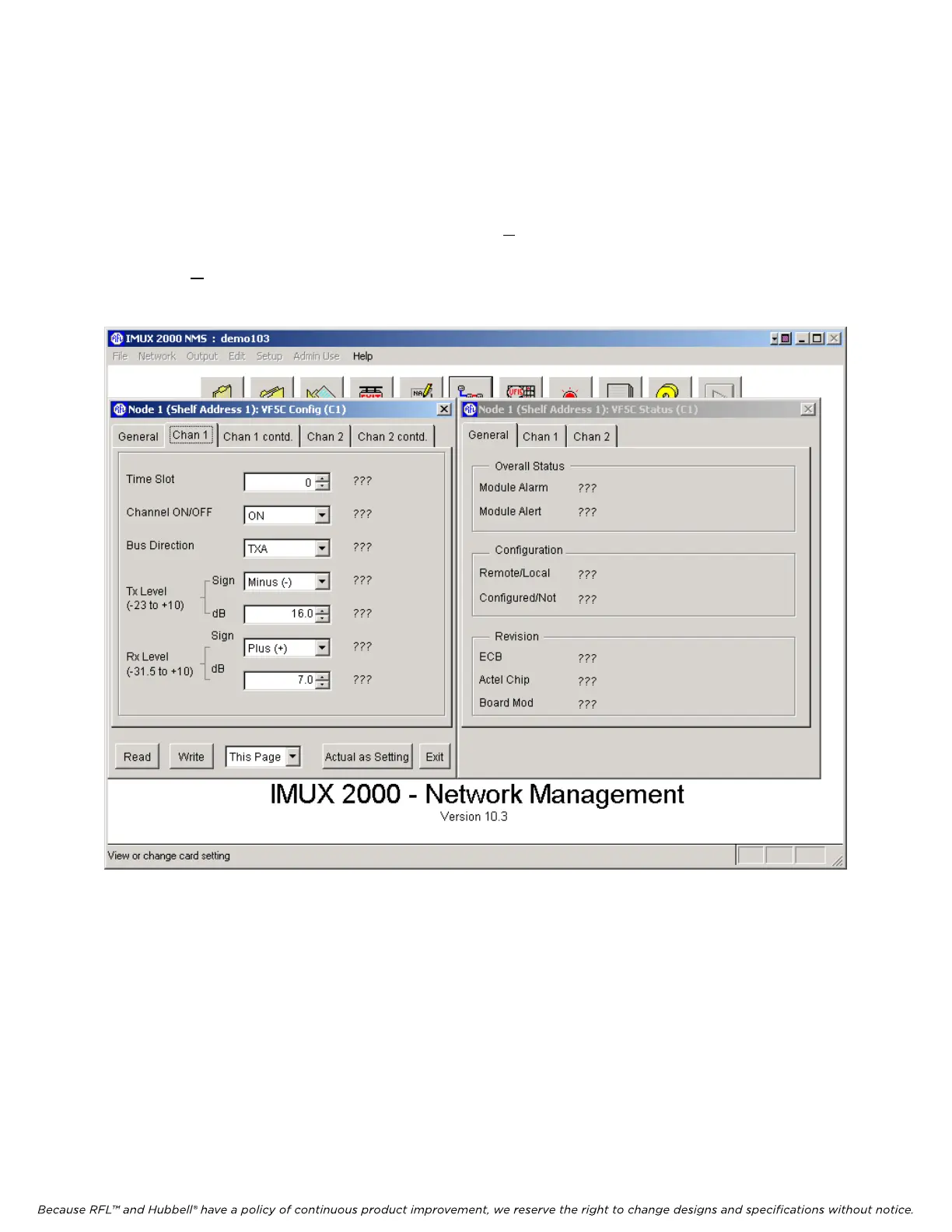
Task: Click the Actel Chip ??? value
Action: pyautogui.click(x=587, y=681)
